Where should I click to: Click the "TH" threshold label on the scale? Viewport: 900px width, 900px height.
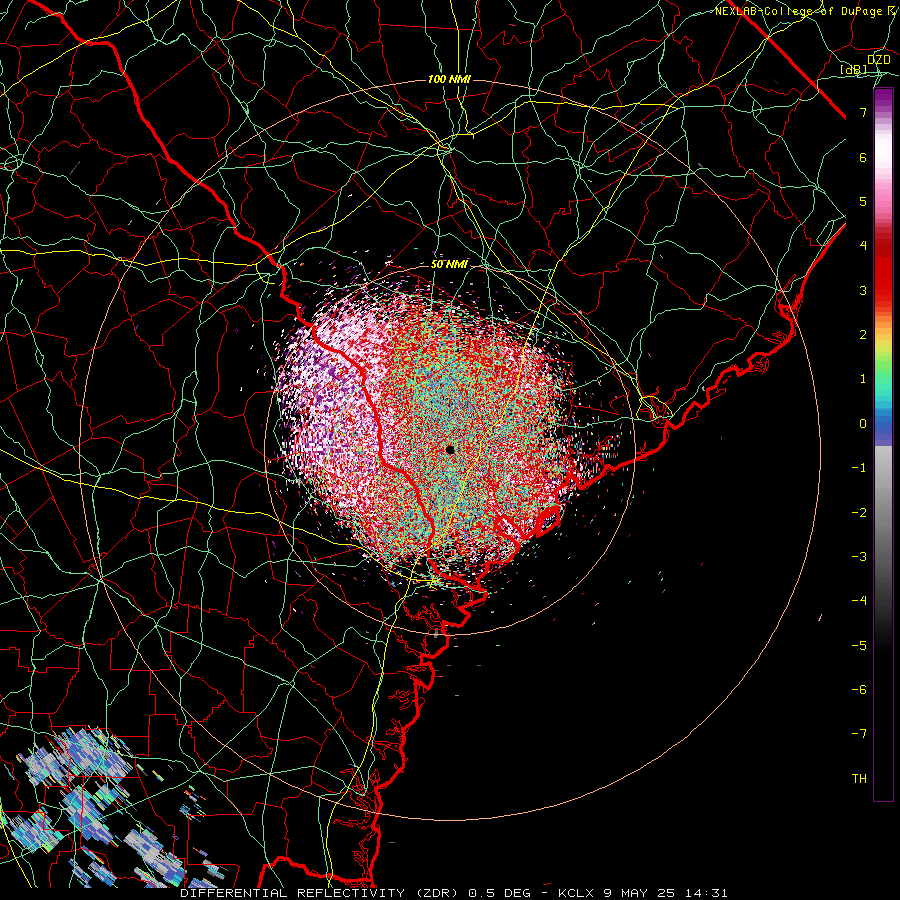(859, 778)
